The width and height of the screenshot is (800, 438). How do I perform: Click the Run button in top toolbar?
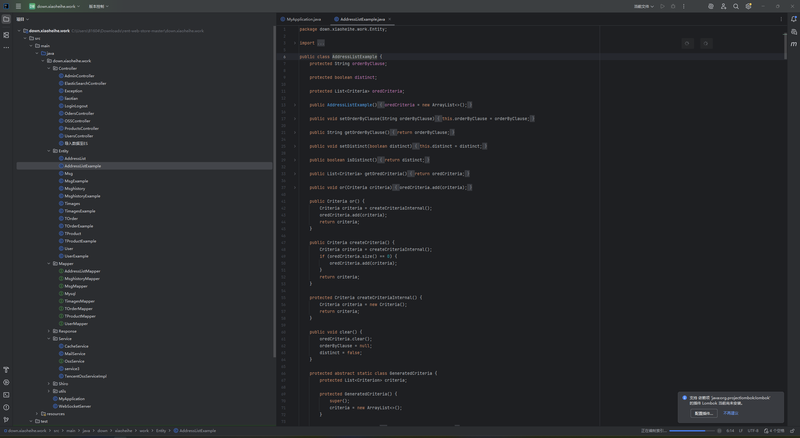click(x=662, y=6)
